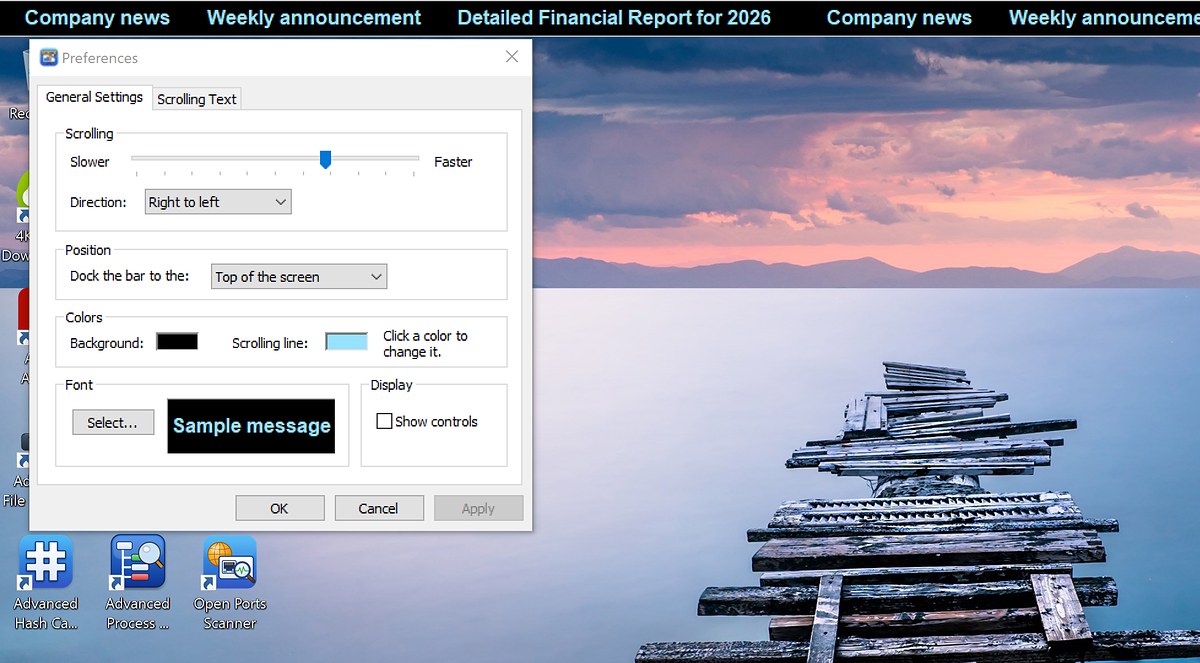Select General Settings tab
The image size is (1200, 663).
95,97
